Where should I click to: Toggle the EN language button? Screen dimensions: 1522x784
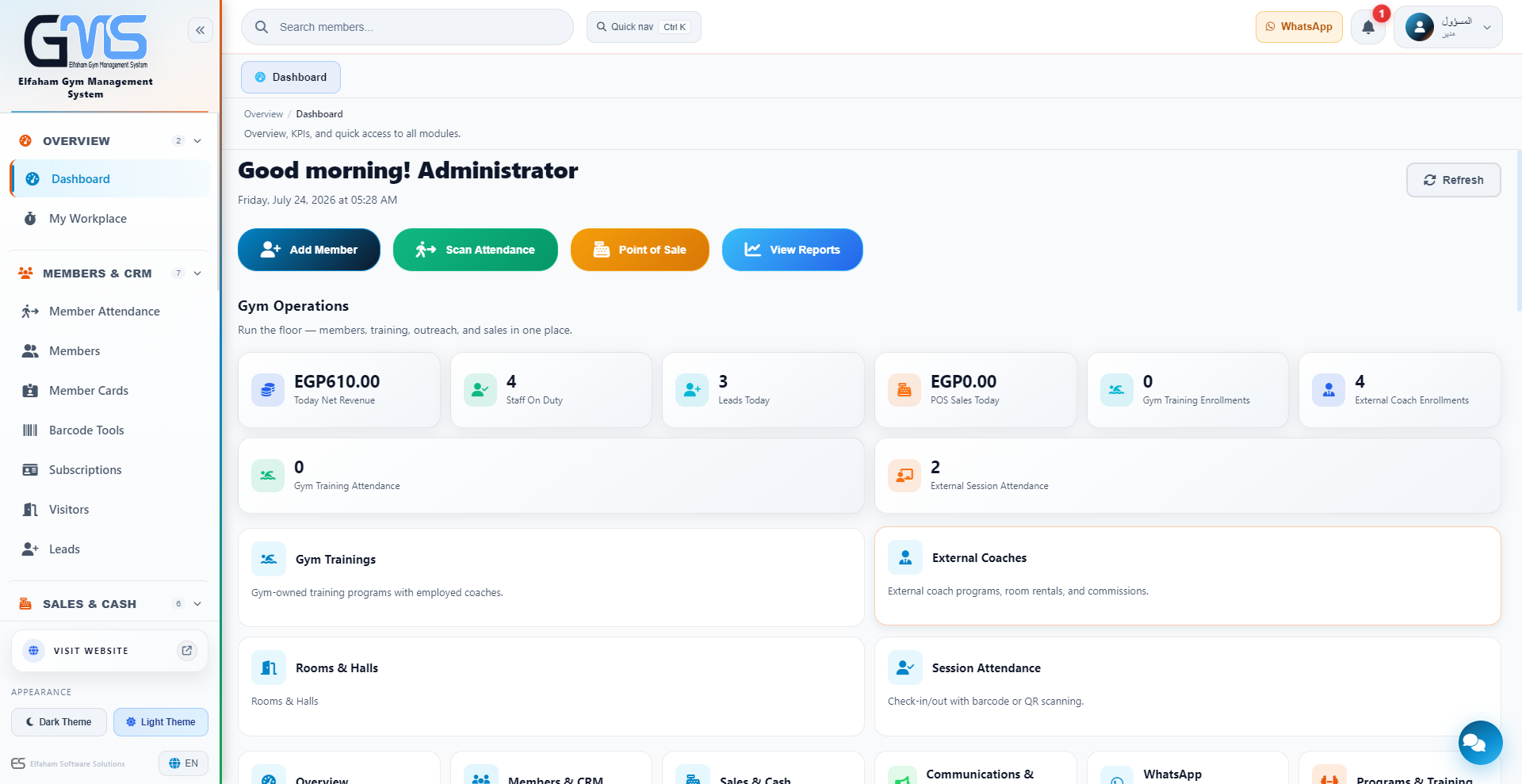tap(184, 763)
